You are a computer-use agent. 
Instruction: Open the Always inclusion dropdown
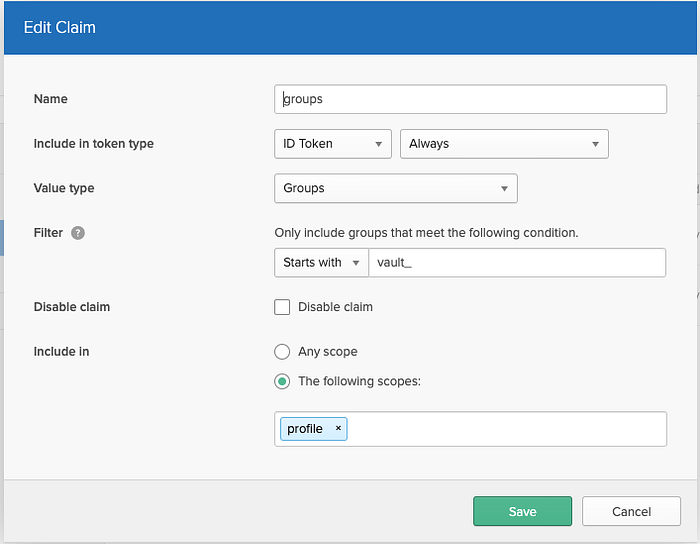click(504, 144)
